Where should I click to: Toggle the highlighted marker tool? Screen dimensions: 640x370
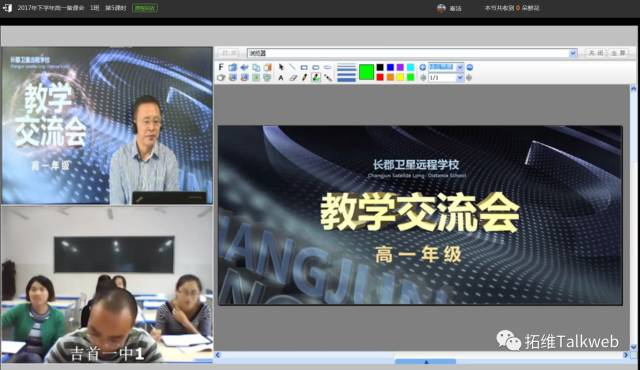click(x=316, y=78)
